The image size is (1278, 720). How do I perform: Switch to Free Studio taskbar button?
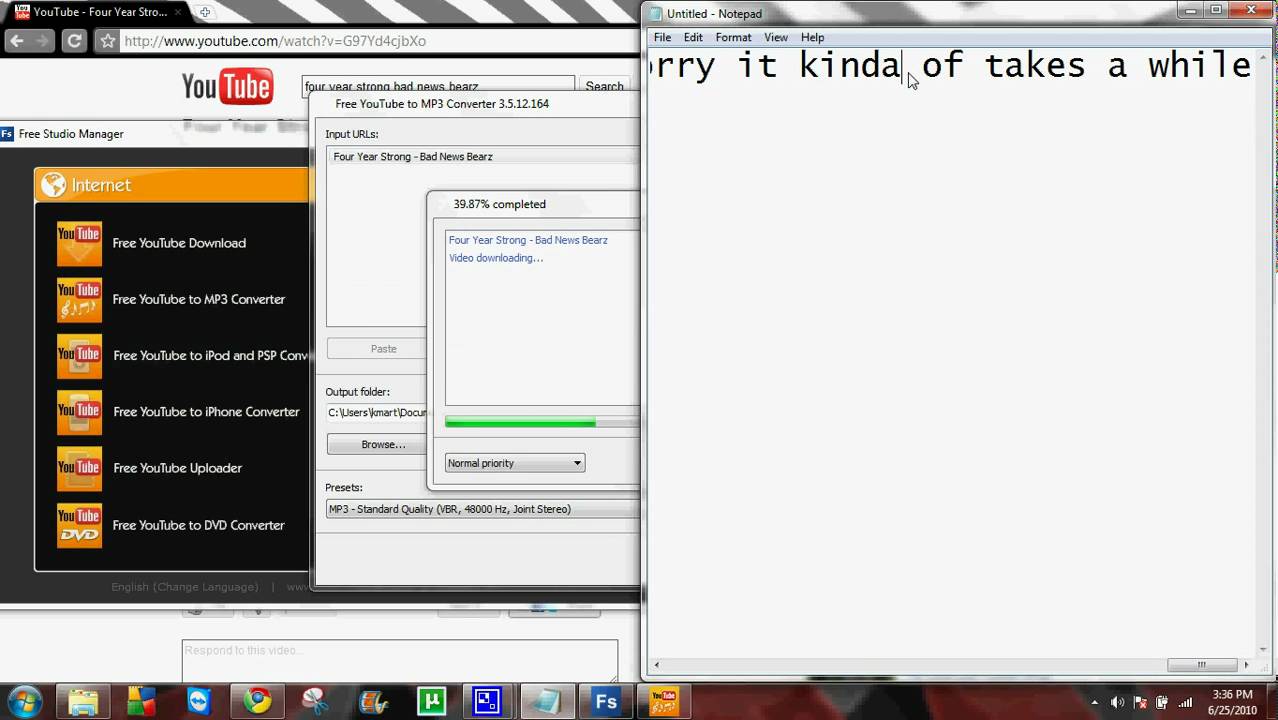(606, 700)
